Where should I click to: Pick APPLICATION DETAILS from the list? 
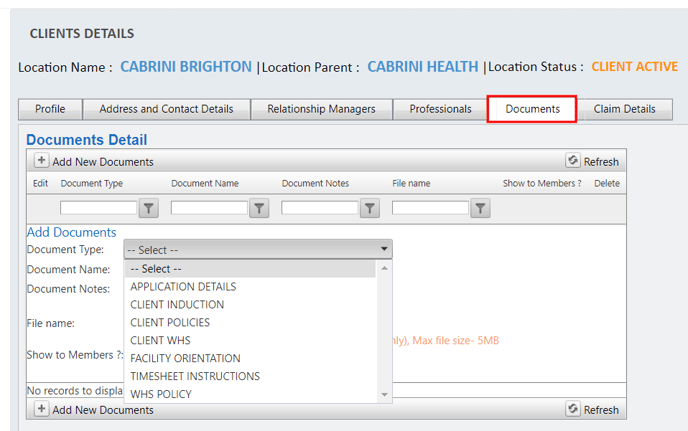[x=250, y=287]
